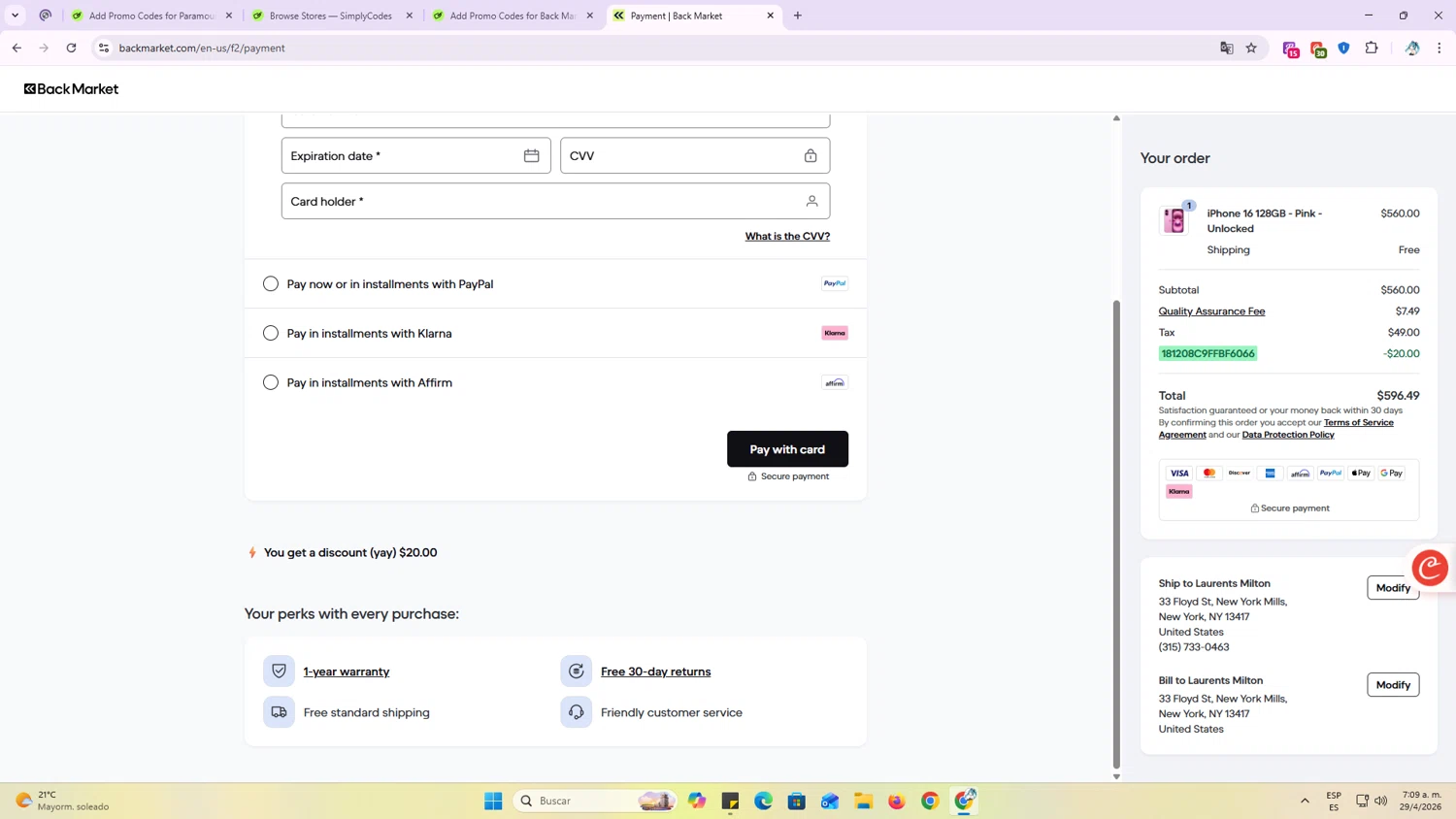Click the browser address bar URL
Screen dimensions: 1456x819
coord(202,48)
